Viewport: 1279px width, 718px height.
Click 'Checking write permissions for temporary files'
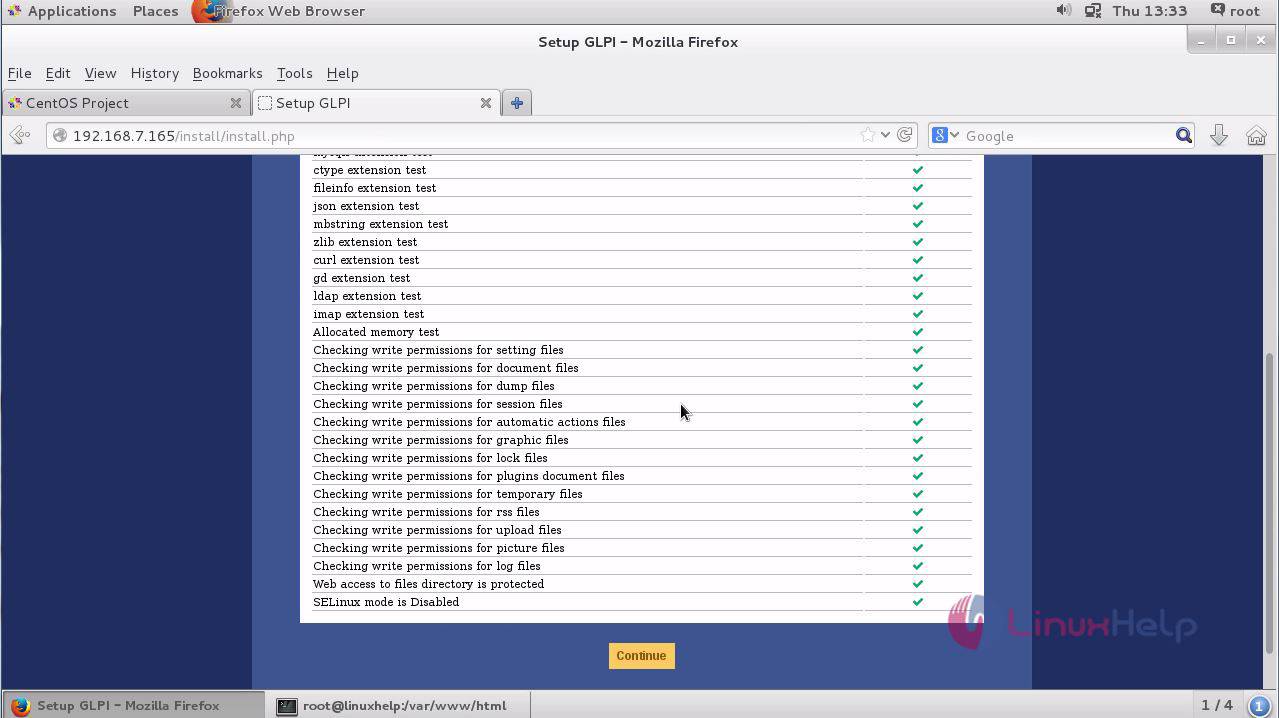[x=448, y=494]
